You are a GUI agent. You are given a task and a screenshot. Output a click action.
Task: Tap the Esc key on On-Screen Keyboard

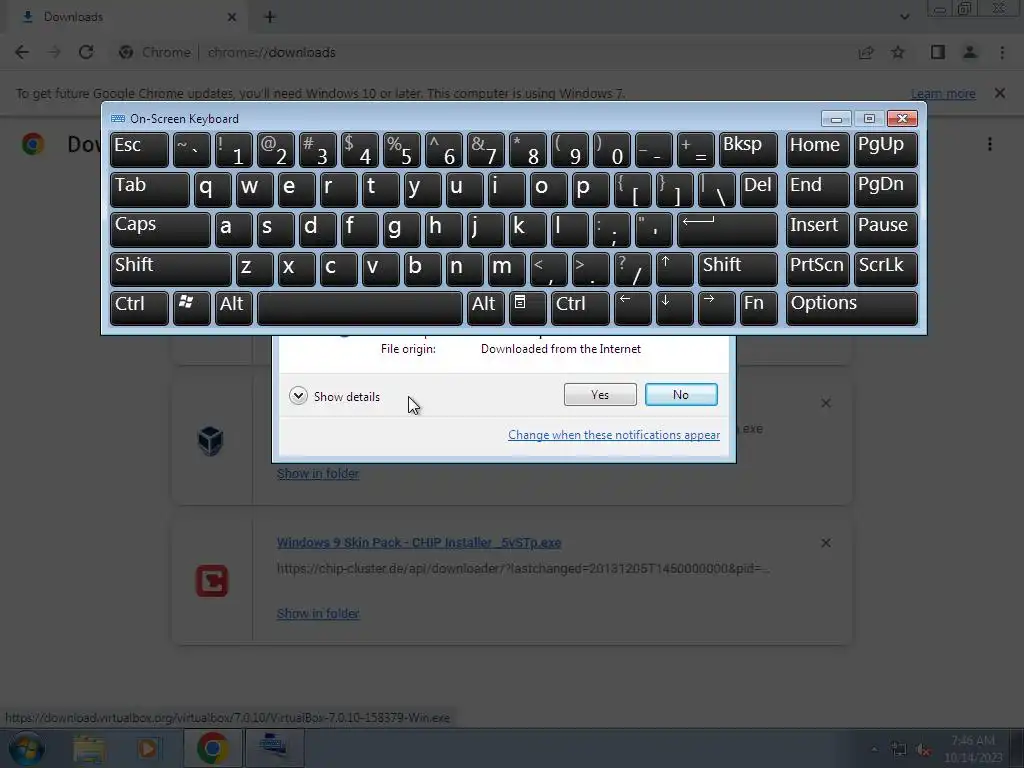click(x=139, y=149)
